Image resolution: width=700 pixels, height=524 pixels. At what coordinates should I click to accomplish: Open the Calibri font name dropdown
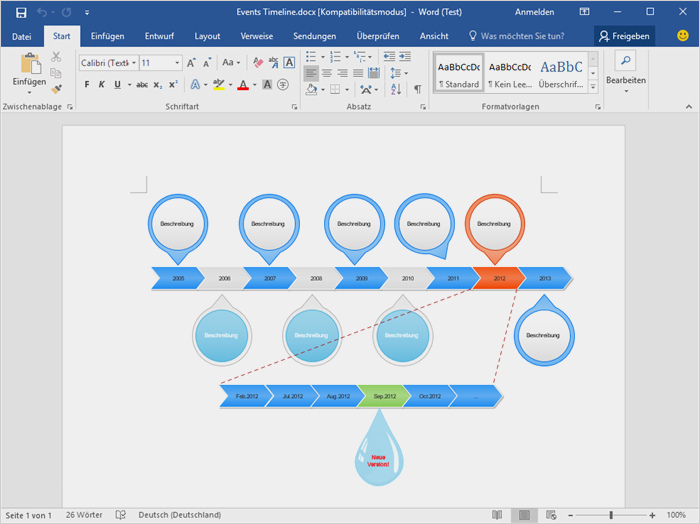[133, 62]
